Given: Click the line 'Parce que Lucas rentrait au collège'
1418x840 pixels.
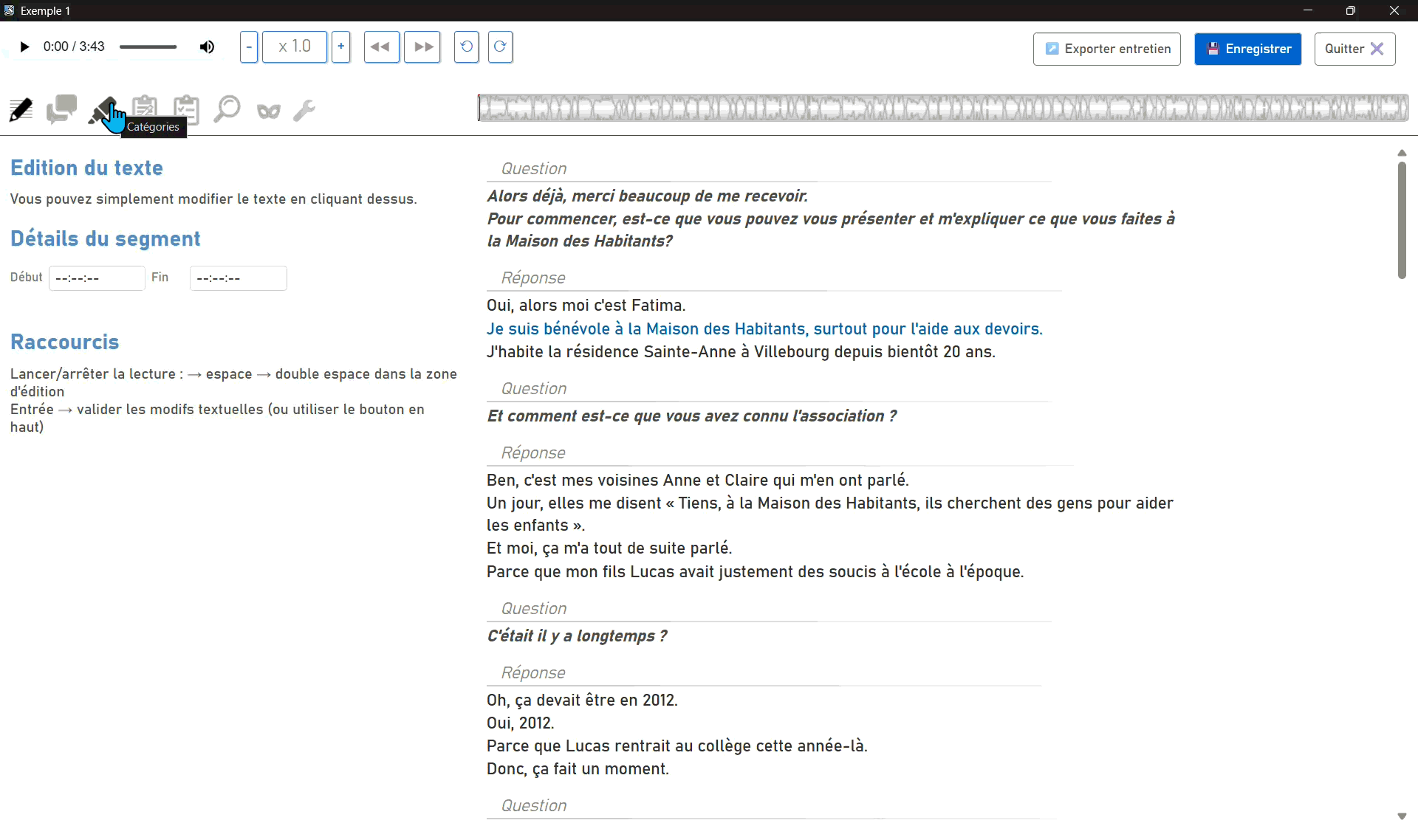Looking at the screenshot, I should 677,746.
